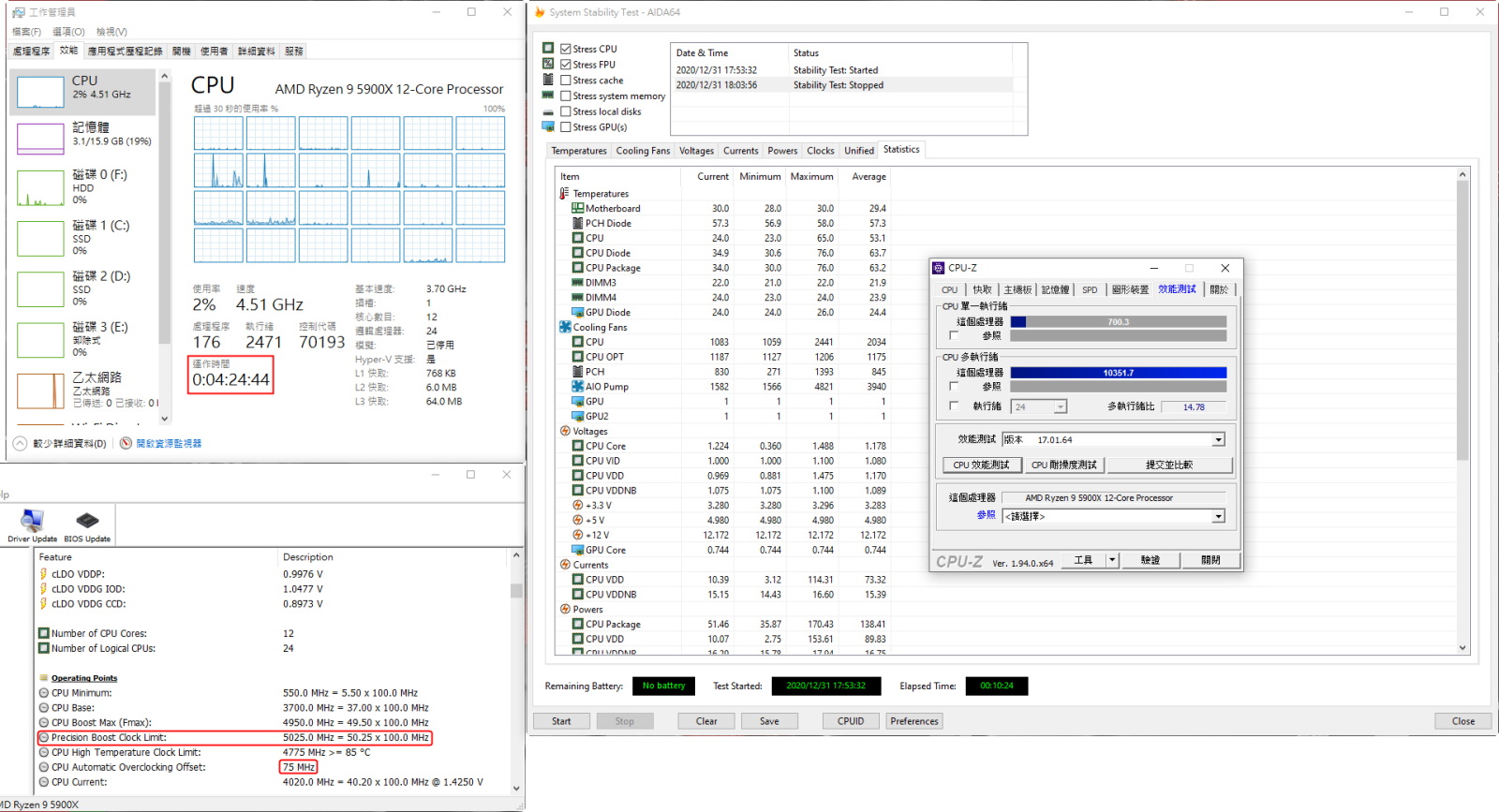Click the Task Manager title bar icon
This screenshot has width=1499, height=812.
(x=19, y=12)
